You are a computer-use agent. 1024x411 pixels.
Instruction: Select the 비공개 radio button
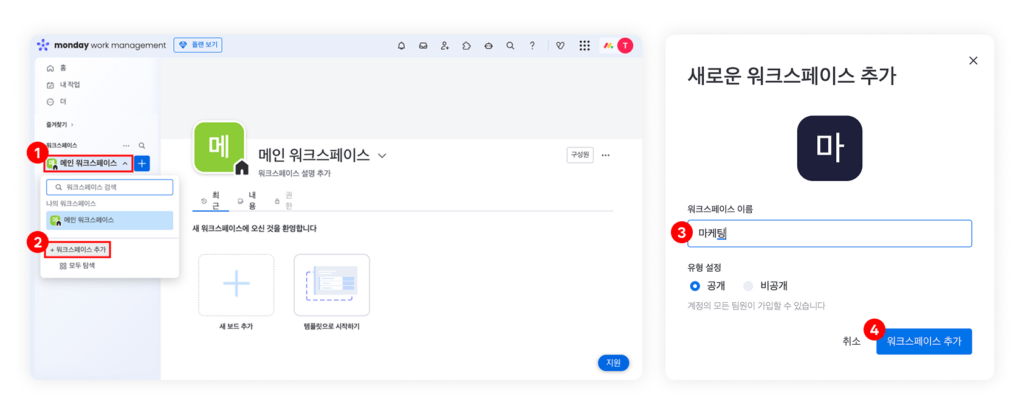click(747, 285)
